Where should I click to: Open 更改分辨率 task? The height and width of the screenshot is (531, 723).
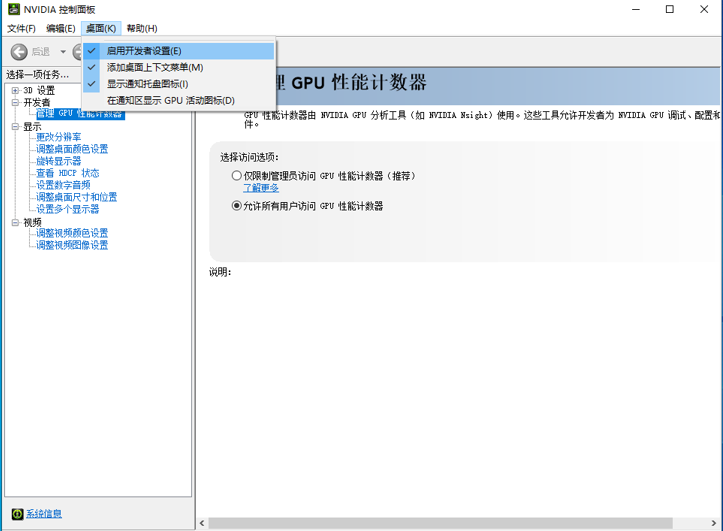pyautogui.click(x=59, y=137)
